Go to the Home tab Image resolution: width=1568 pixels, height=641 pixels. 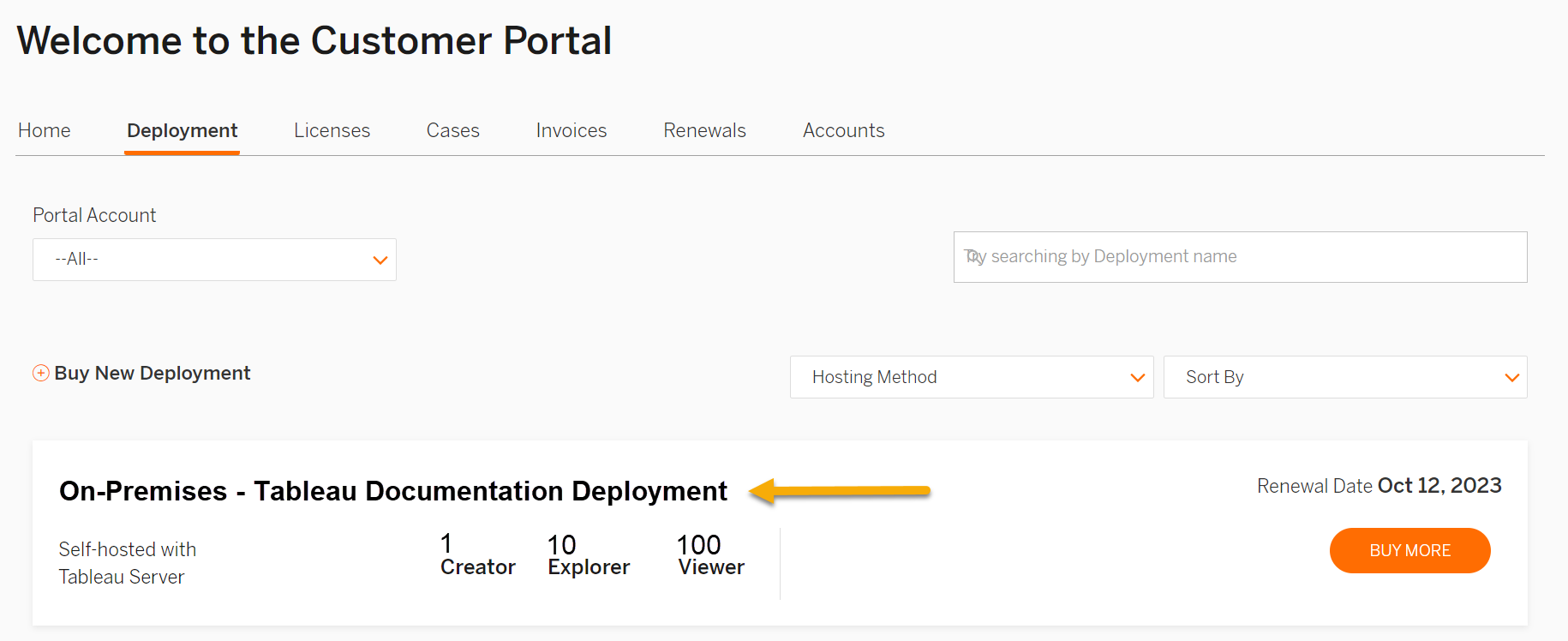pos(45,130)
